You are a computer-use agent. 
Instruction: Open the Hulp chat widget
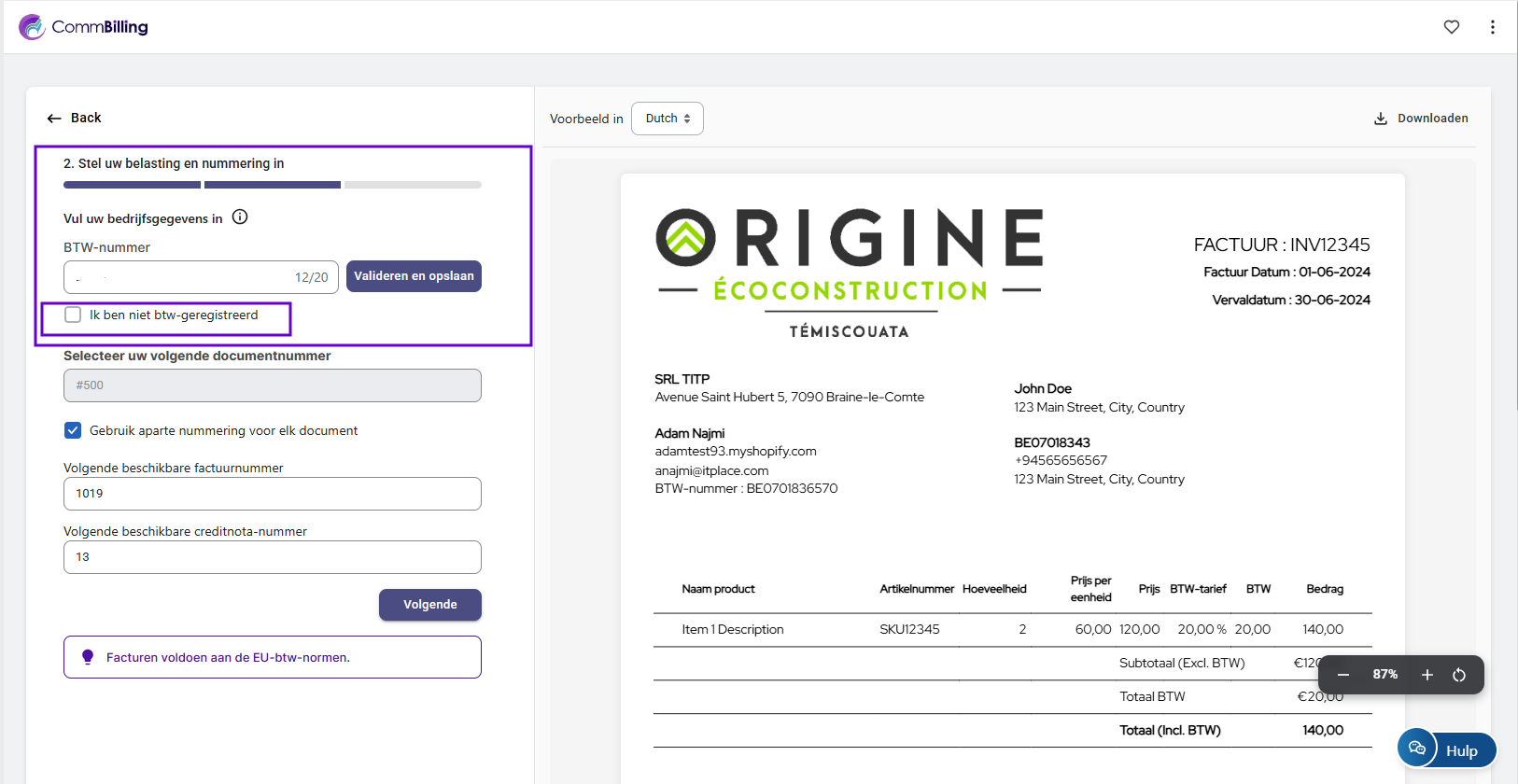(1446, 749)
